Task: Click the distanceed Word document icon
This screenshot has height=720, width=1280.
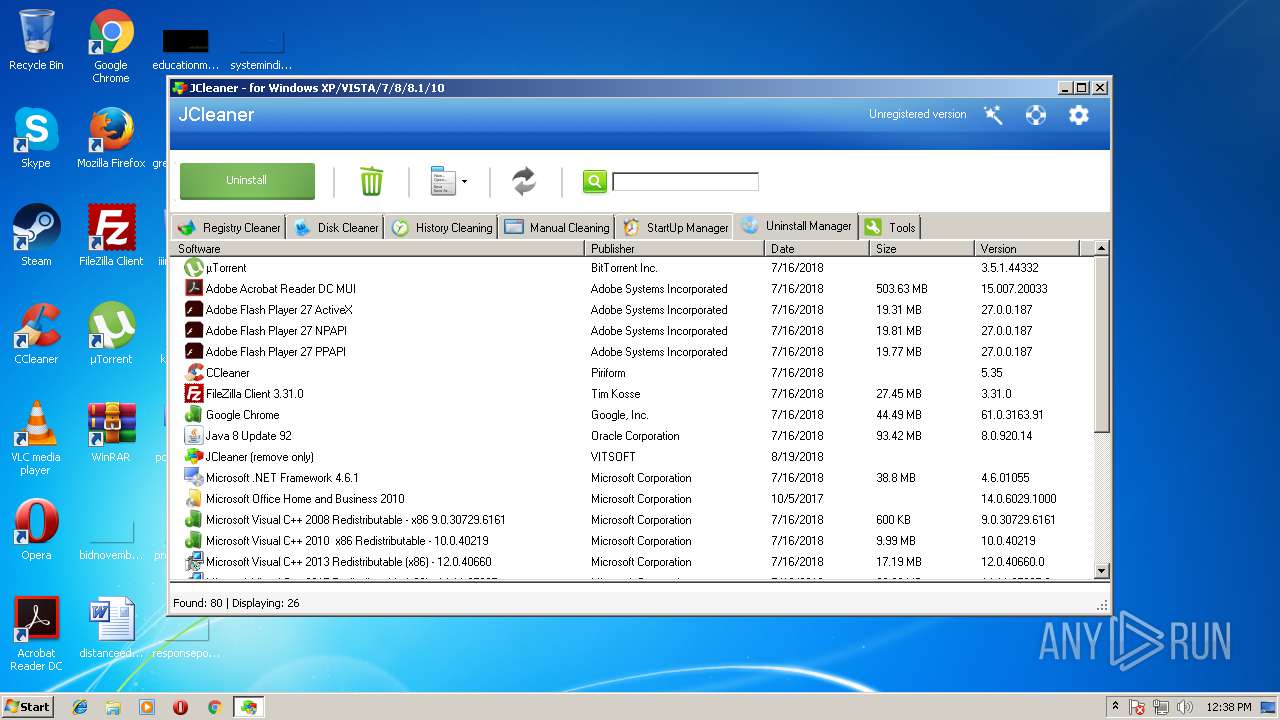Action: [x=111, y=628]
